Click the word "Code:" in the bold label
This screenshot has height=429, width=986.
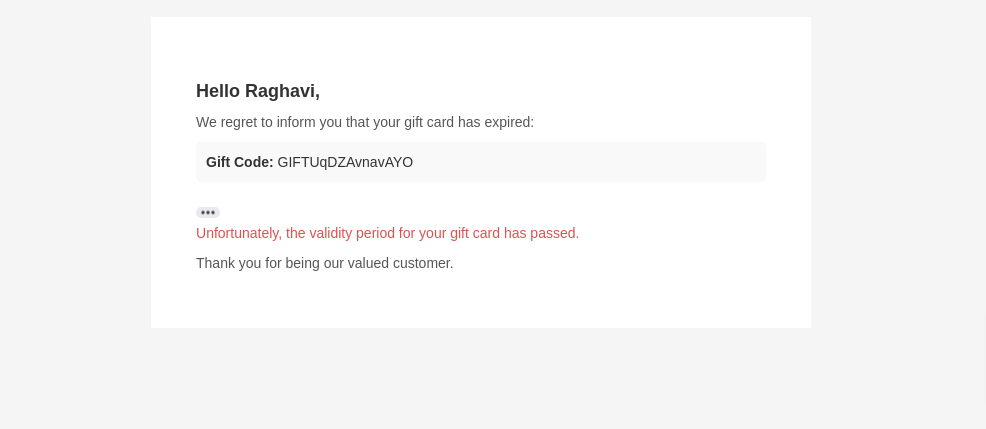[254, 162]
